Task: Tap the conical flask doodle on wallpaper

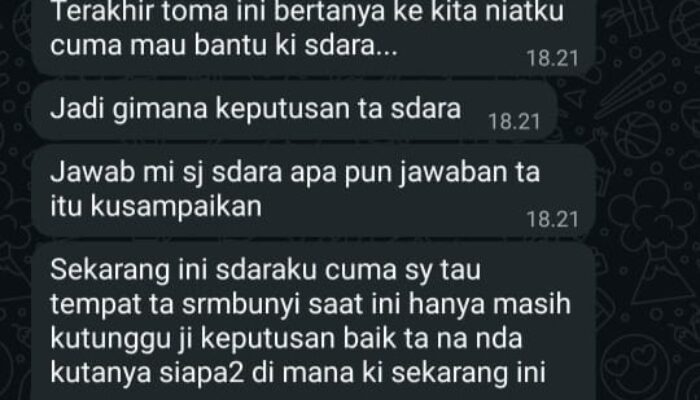Action: 664,276
